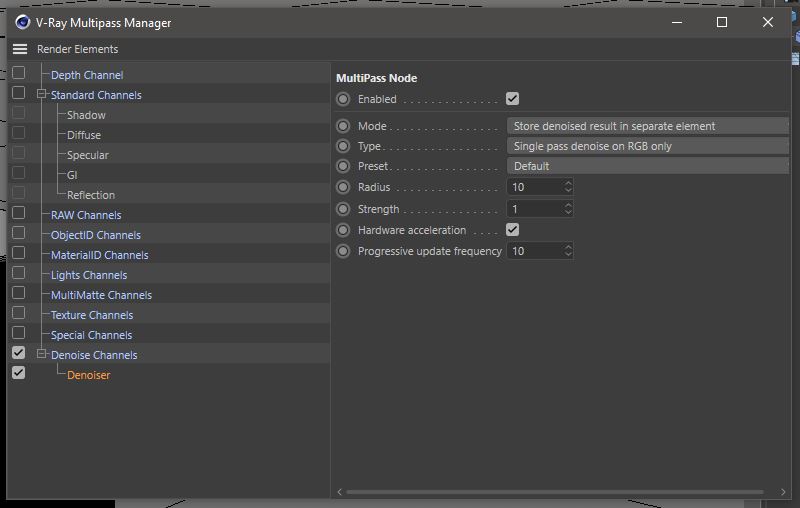
Task: Click the animation dot next to Type
Action: click(x=343, y=146)
